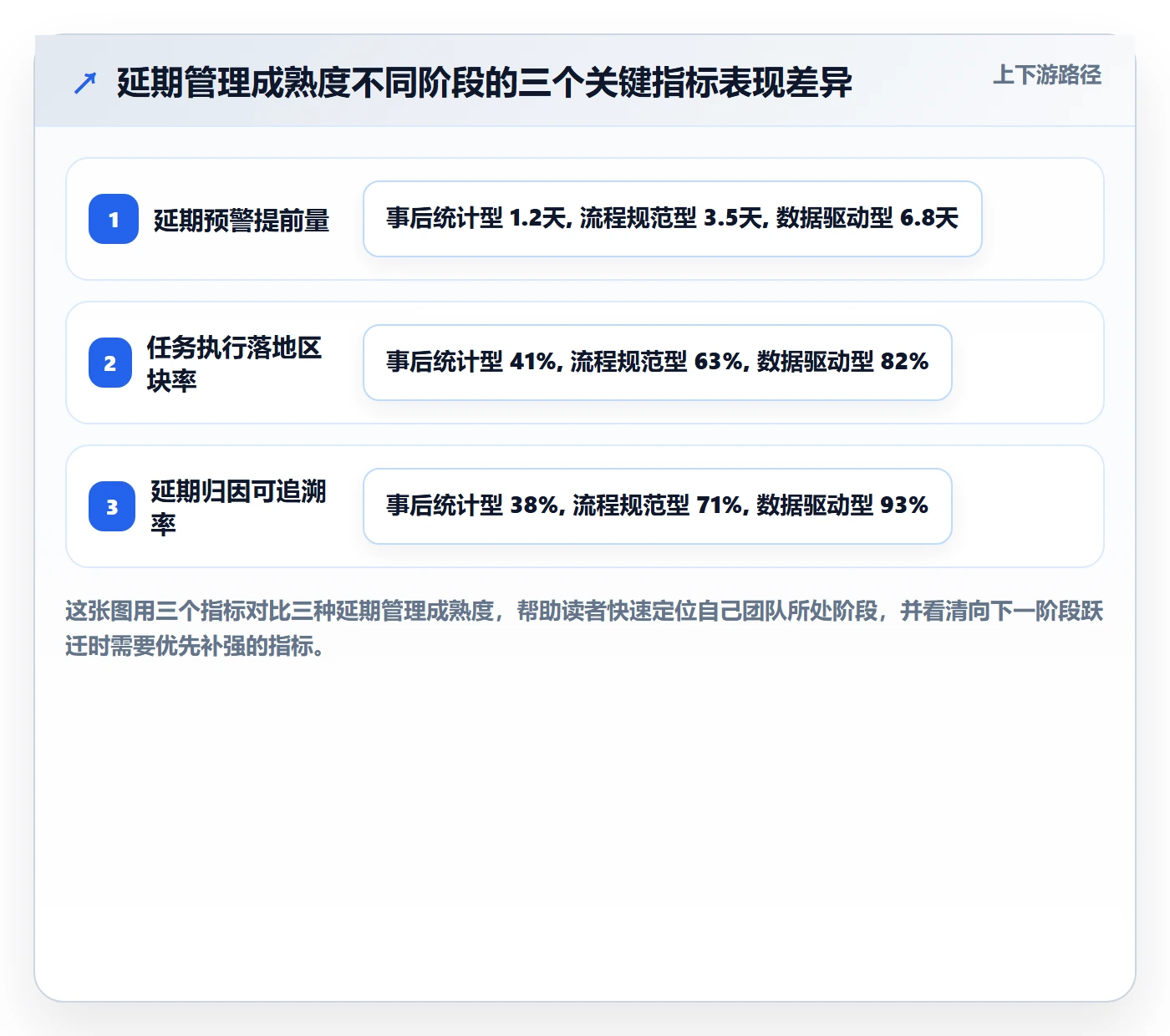Click the description paragraph starting 这张图用三个指标
Viewport: 1170px width, 1036px height.
click(584, 628)
